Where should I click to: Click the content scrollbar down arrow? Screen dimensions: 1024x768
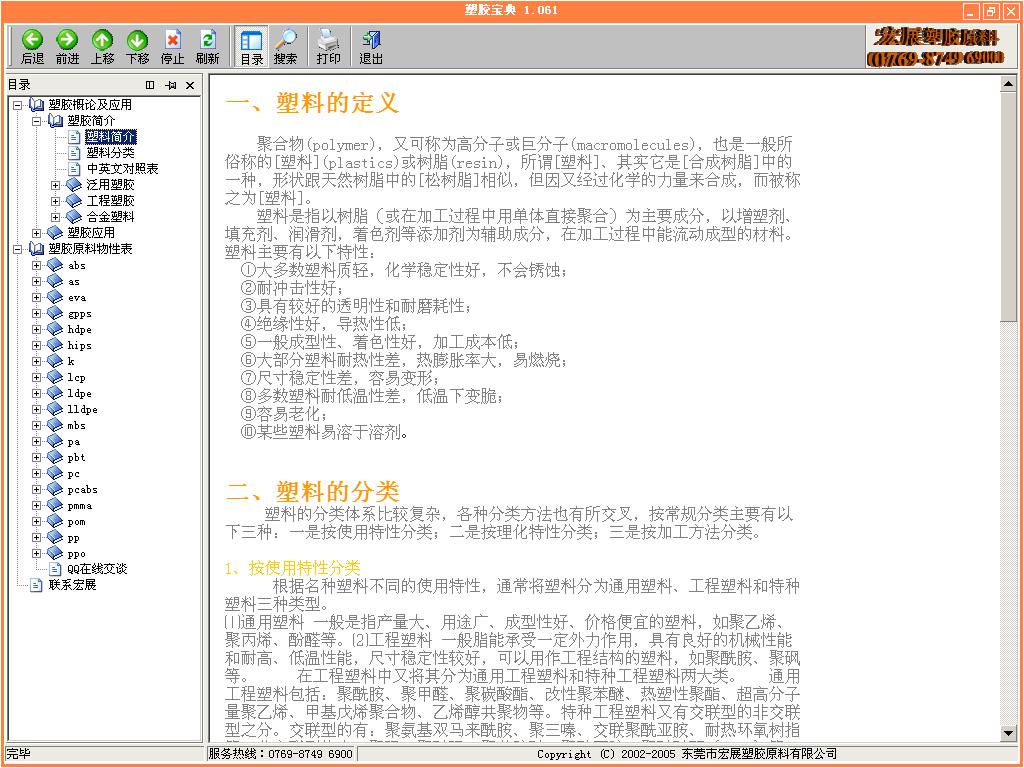tap(1008, 735)
